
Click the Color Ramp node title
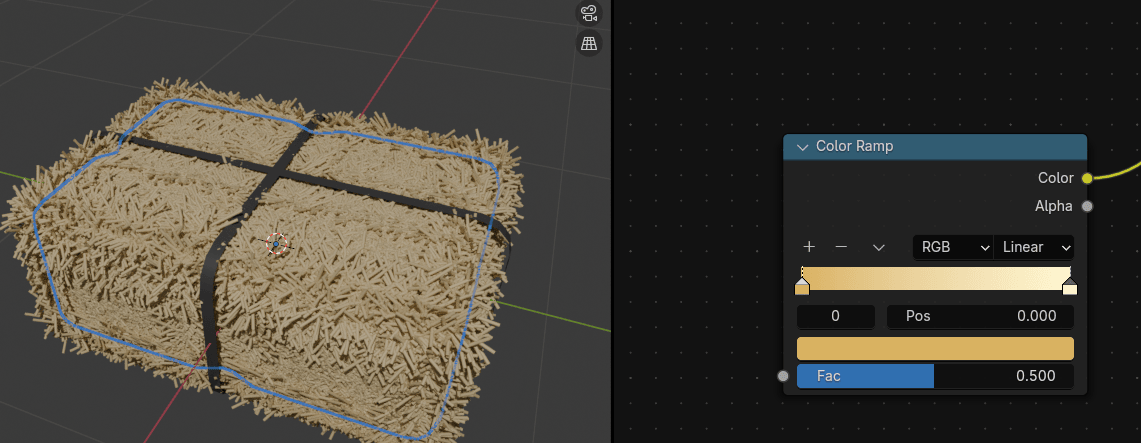tap(855, 146)
